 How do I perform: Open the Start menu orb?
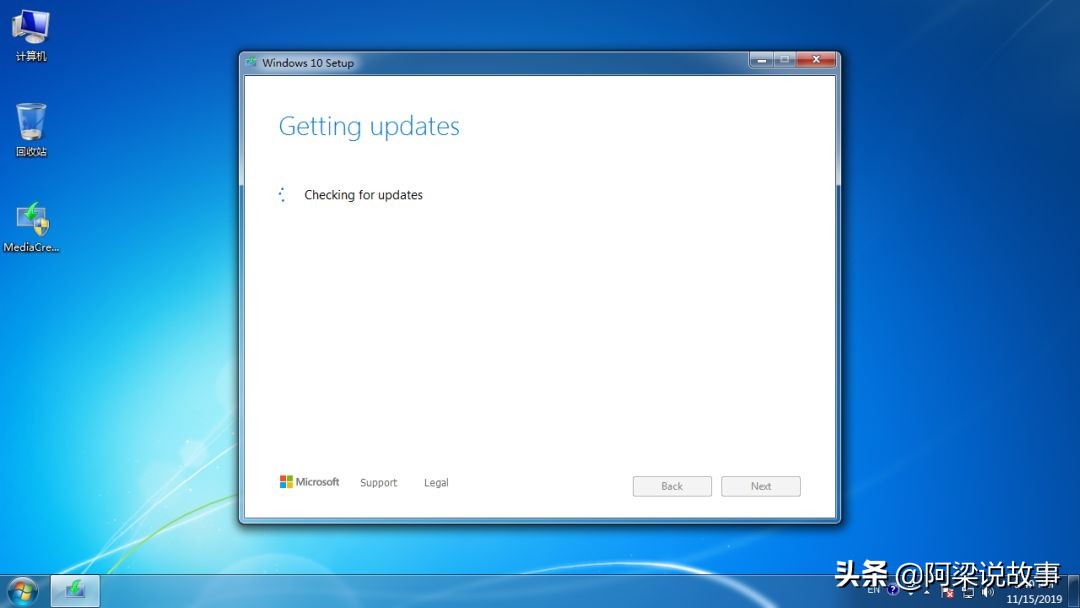20,590
